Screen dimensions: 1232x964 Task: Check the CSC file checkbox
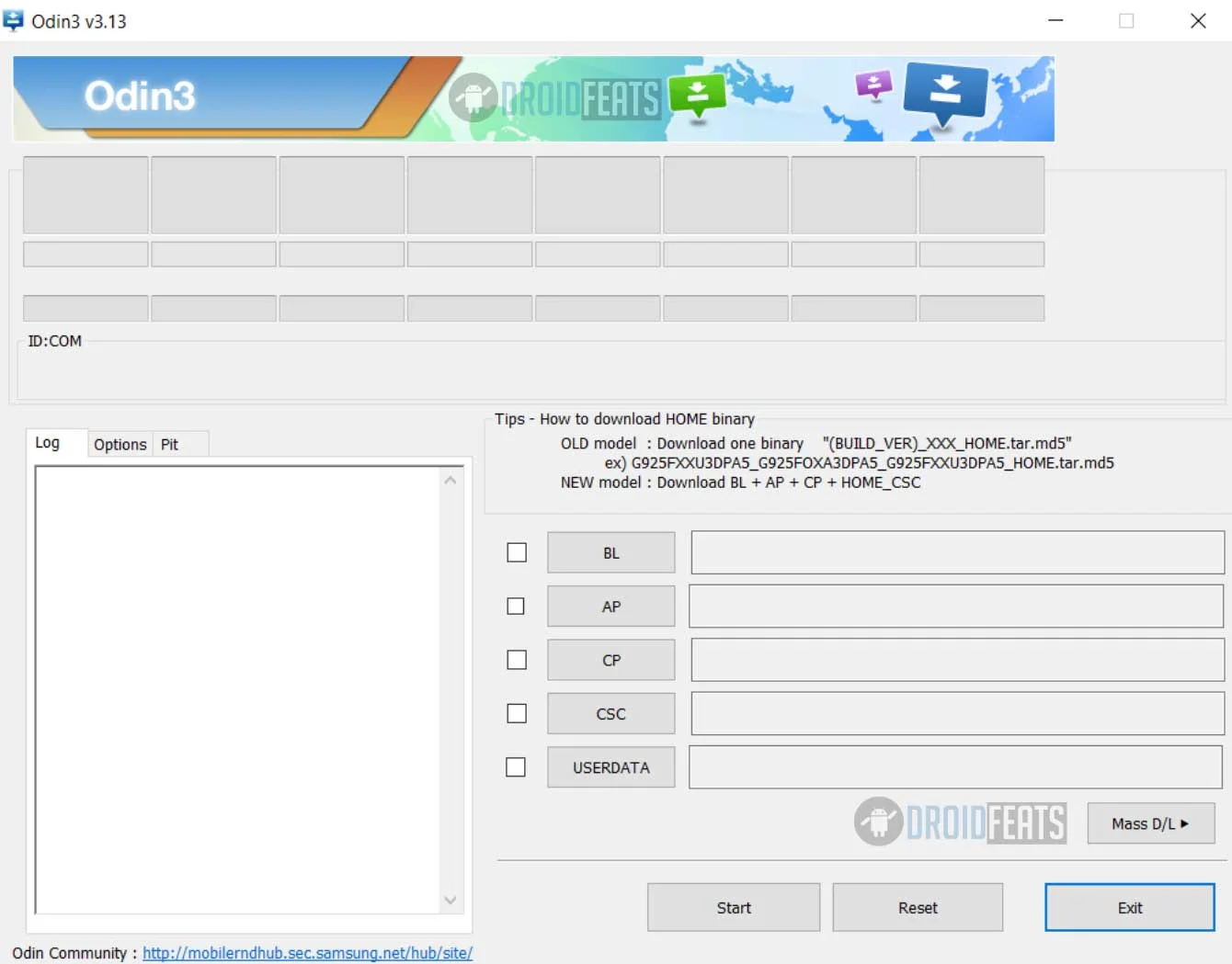click(517, 713)
